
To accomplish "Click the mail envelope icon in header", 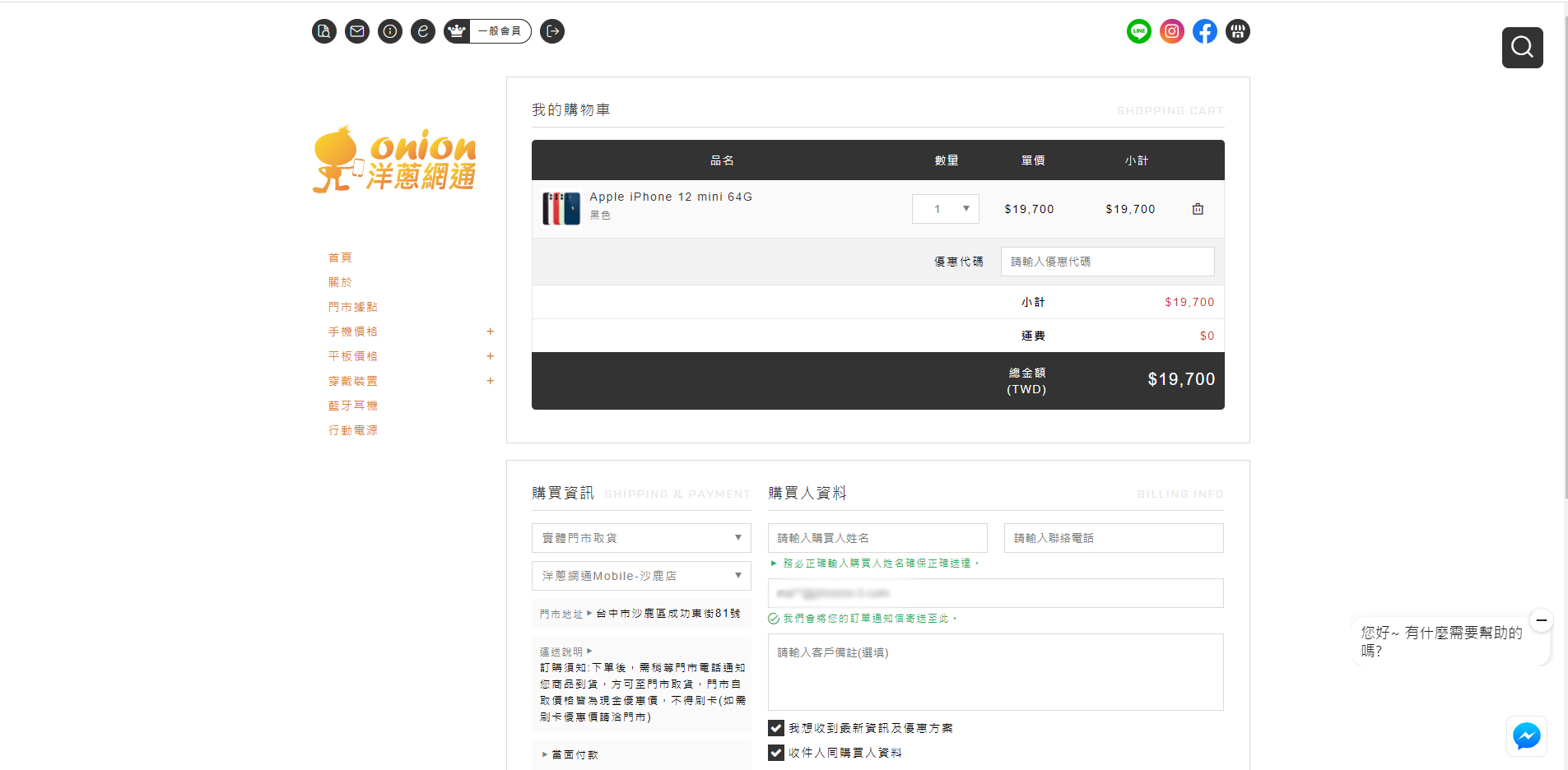I will [356, 31].
